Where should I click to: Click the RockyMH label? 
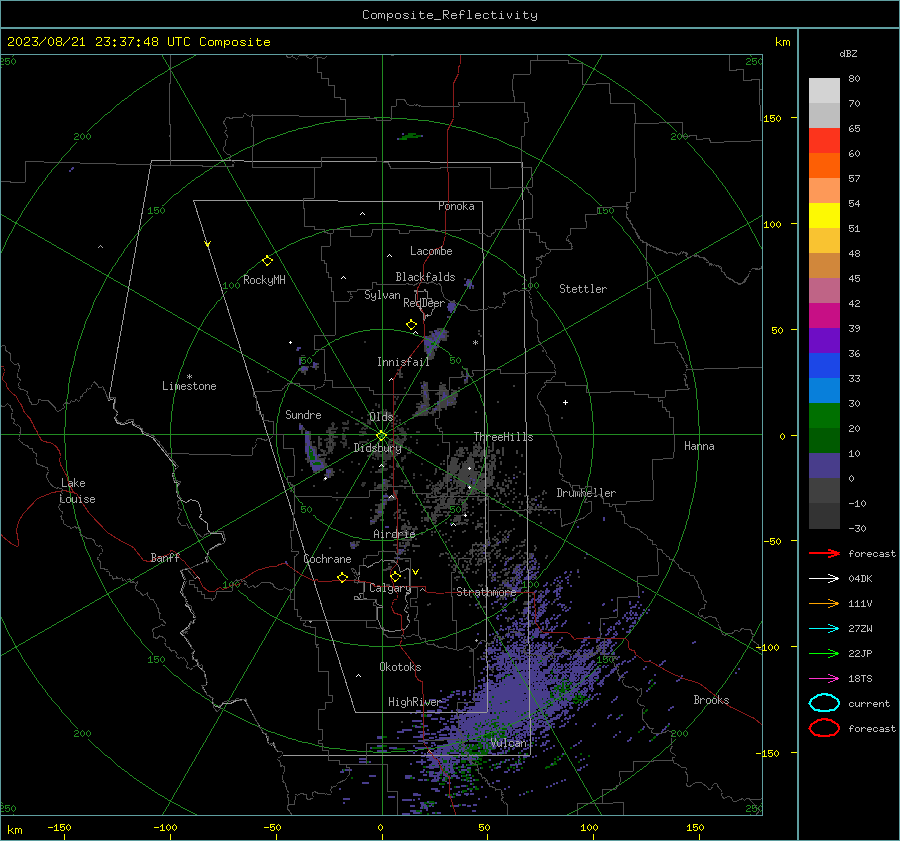264,280
